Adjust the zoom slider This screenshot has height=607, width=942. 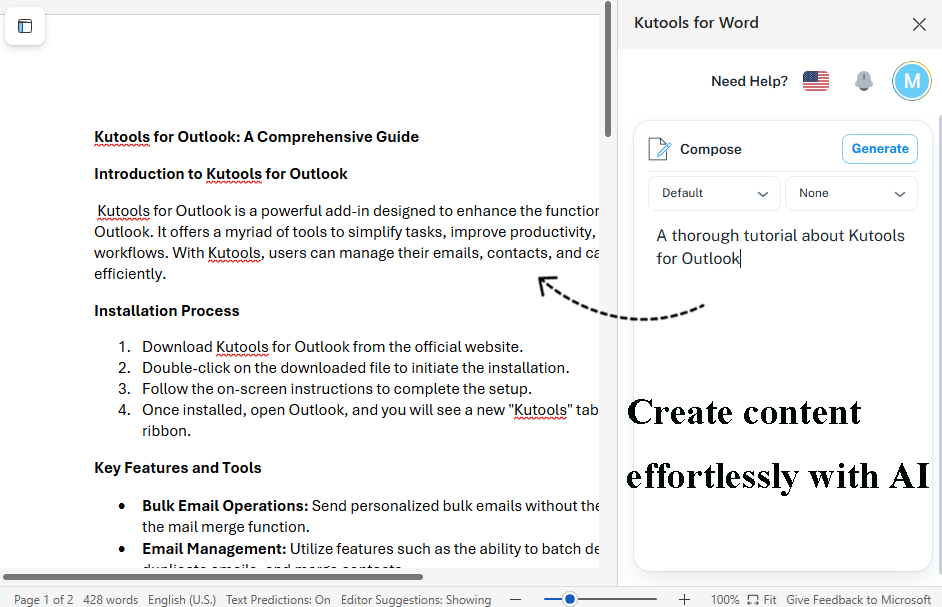coord(570,599)
